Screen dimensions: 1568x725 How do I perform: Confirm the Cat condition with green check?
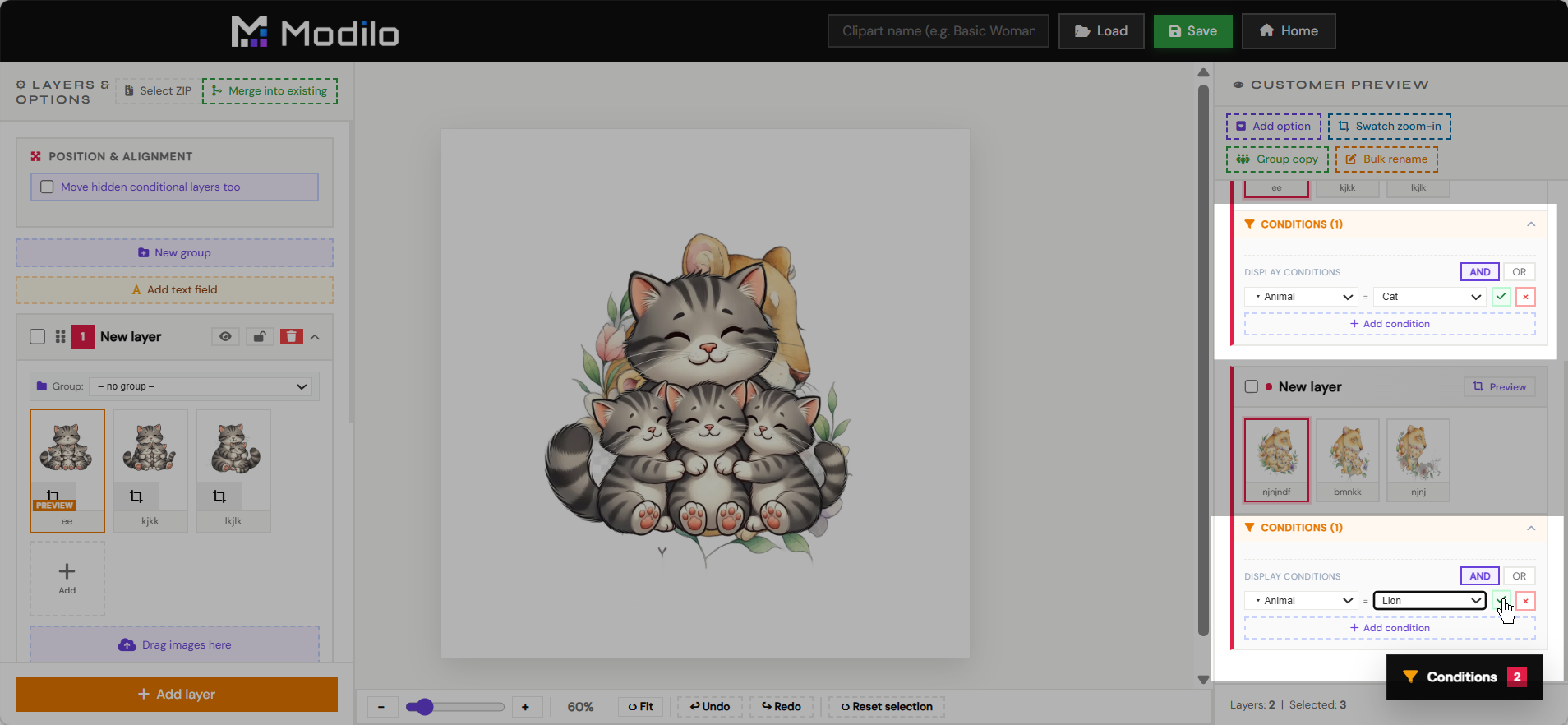1501,297
